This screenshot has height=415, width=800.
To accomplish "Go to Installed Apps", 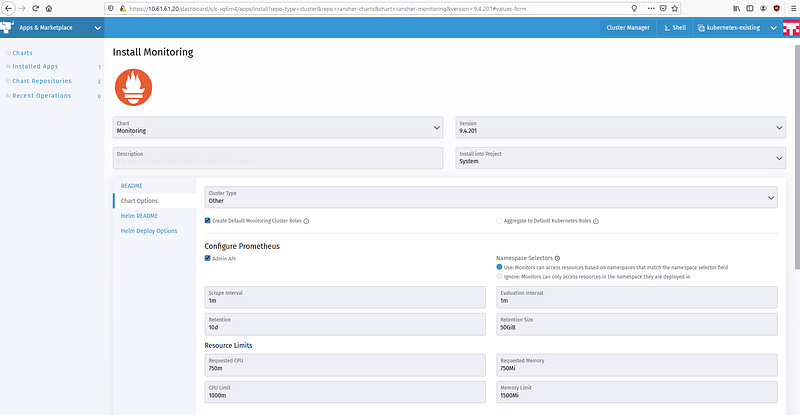I will coord(35,66).
